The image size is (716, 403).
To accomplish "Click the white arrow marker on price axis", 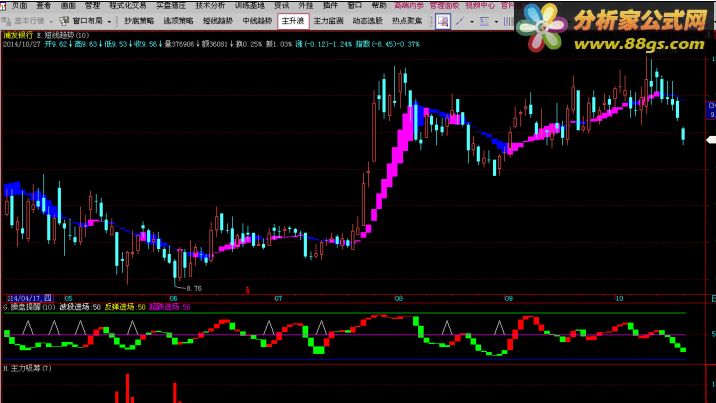I will 711,140.
